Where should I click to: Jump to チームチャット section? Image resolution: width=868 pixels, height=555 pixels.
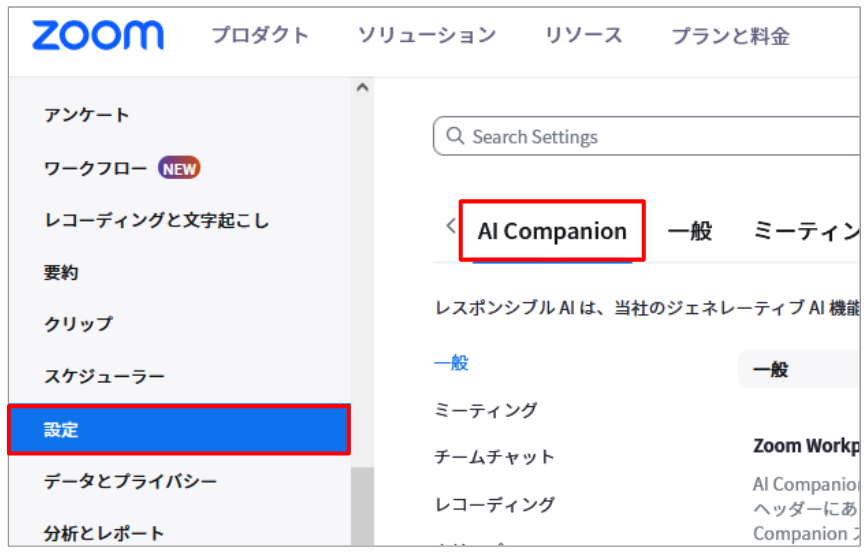point(494,457)
